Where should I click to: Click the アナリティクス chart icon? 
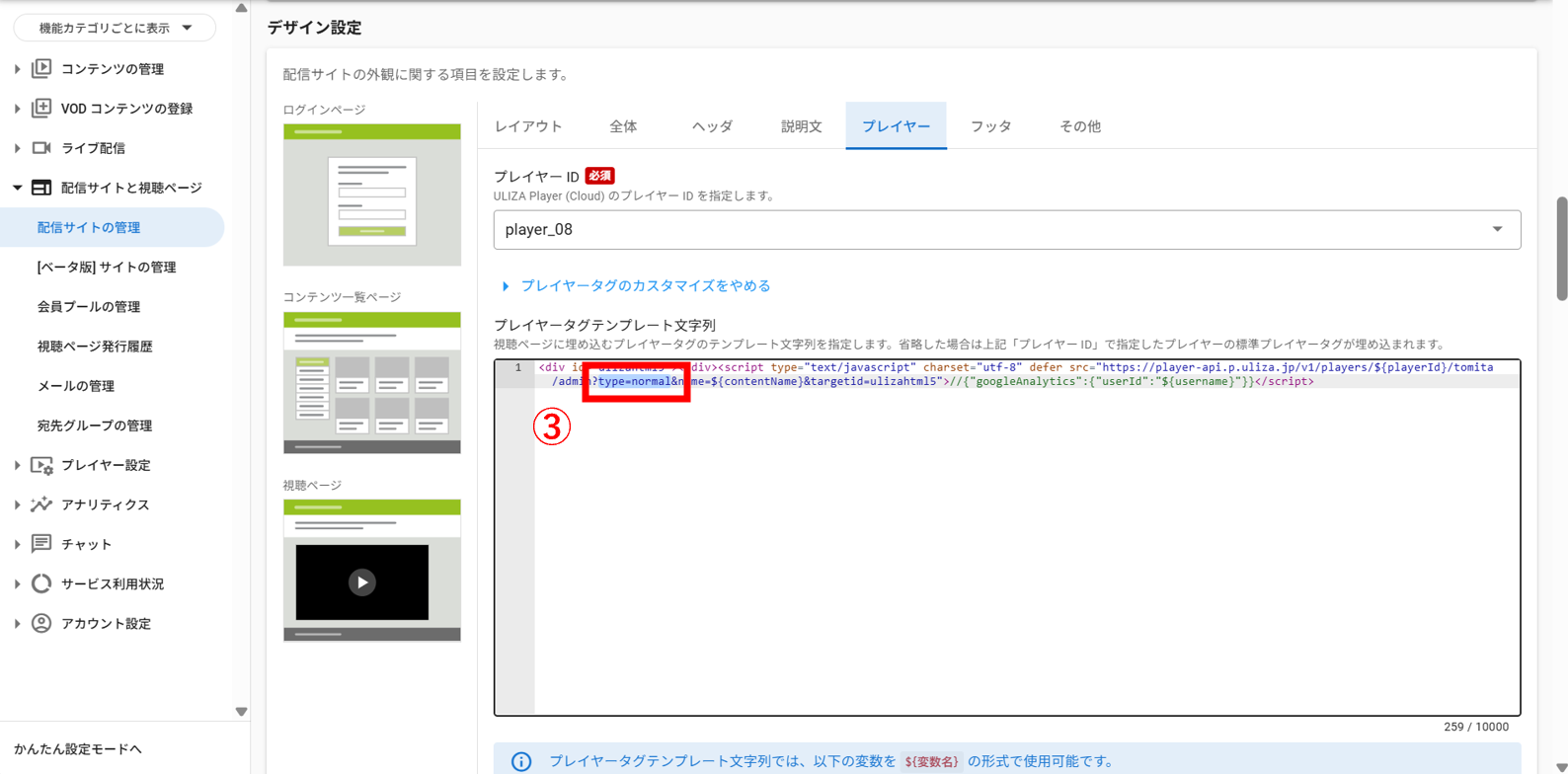point(41,504)
